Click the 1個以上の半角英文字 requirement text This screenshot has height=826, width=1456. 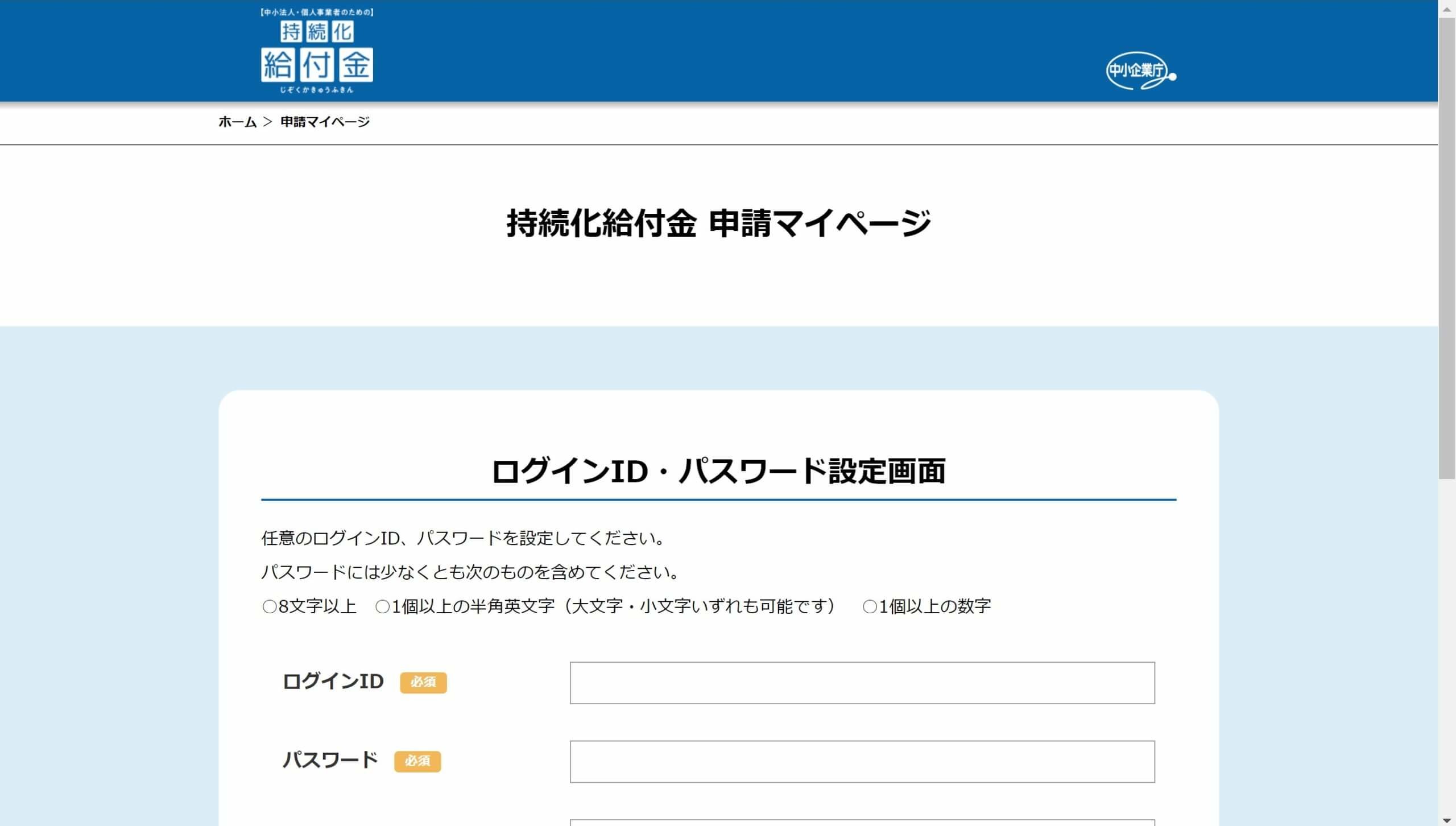coord(609,606)
